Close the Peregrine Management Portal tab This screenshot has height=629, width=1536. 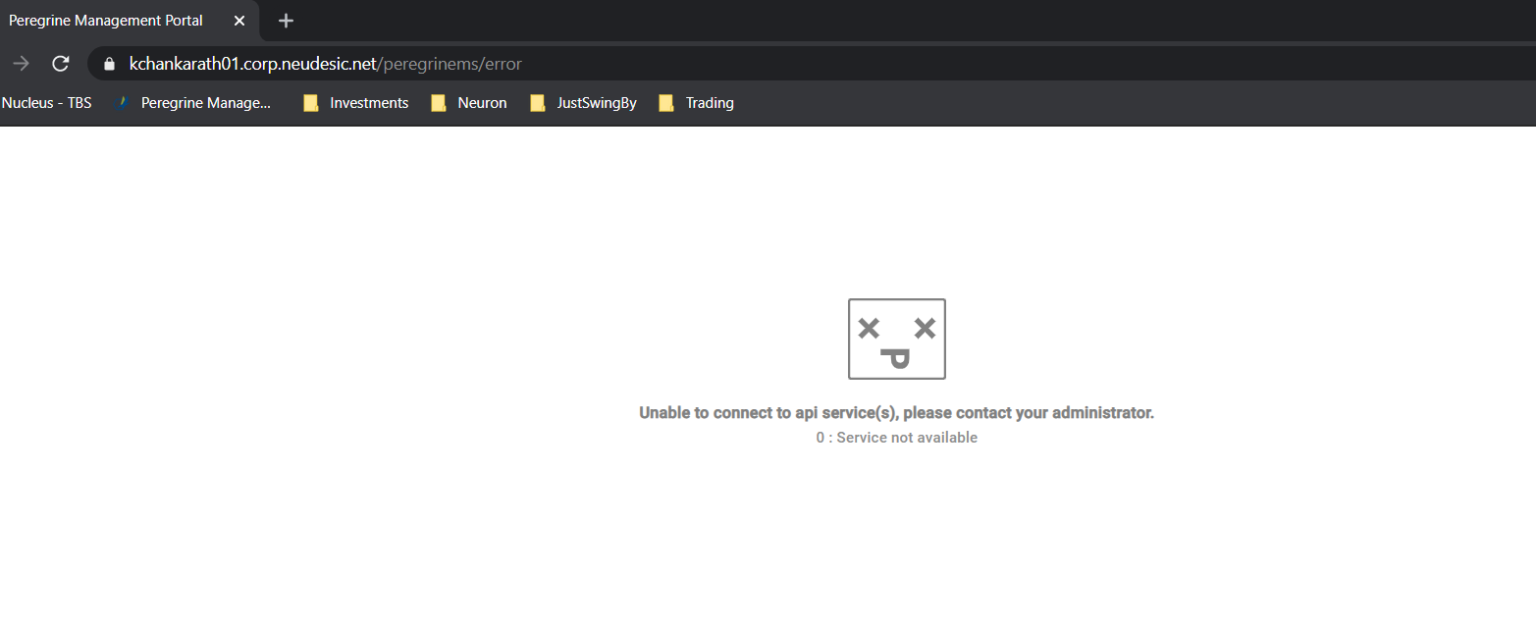coord(239,20)
